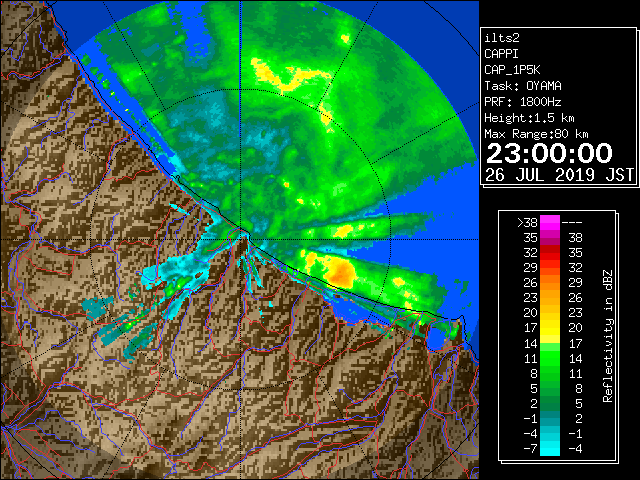The width and height of the screenshot is (640, 480).
Task: Click the orange high-reflectivity cell southeast of radar
Action: 341,271
